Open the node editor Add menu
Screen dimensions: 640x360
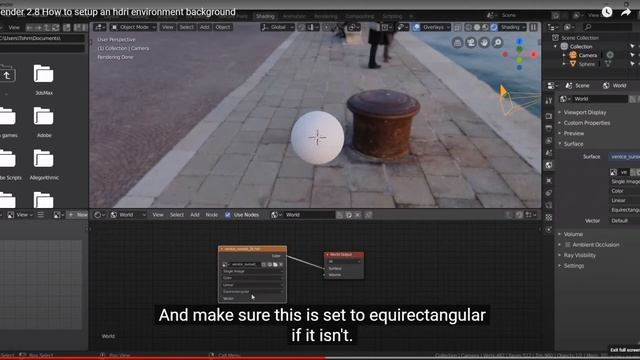(x=195, y=215)
